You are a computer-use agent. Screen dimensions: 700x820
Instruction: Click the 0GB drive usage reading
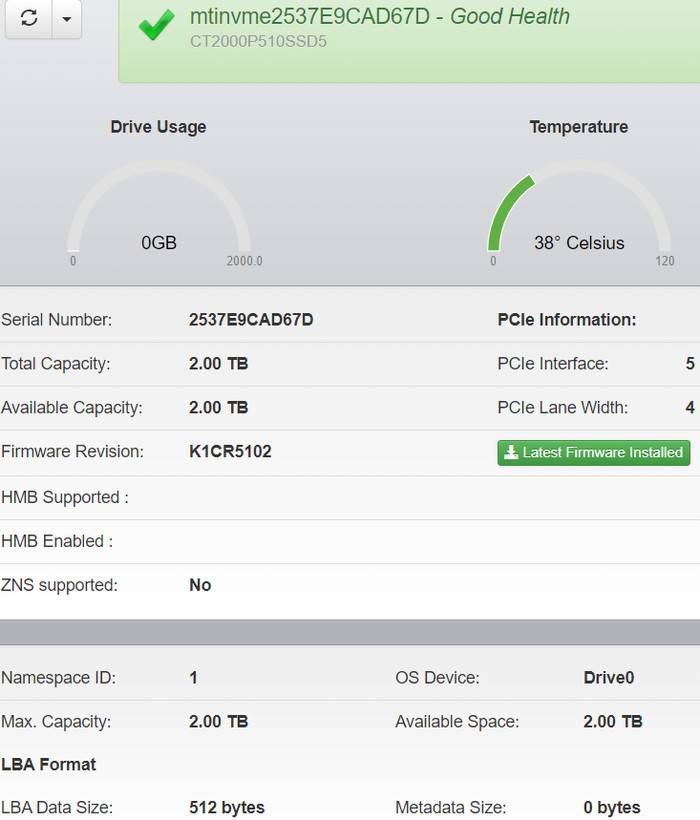pos(159,243)
